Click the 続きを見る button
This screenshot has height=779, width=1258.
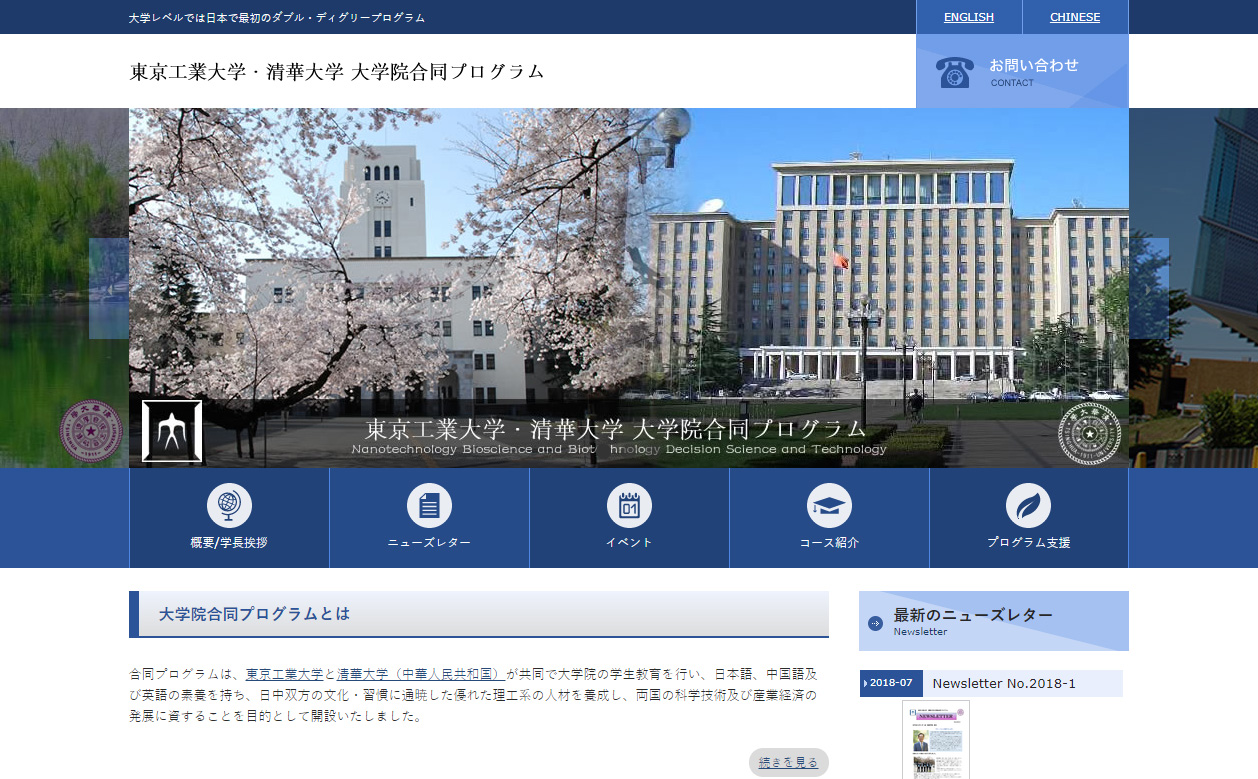pos(789,762)
